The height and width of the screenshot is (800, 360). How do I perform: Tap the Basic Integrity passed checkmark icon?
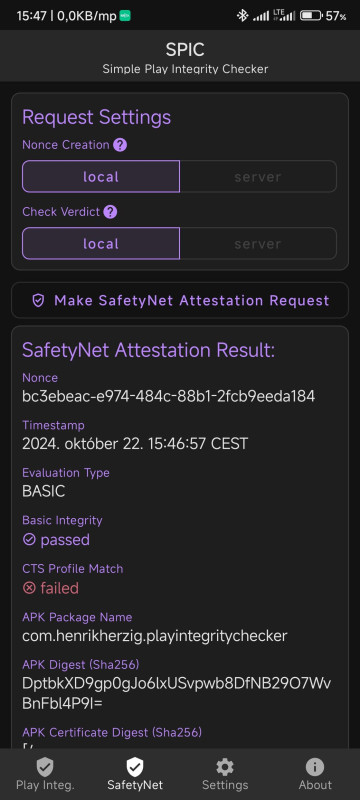tap(29, 540)
